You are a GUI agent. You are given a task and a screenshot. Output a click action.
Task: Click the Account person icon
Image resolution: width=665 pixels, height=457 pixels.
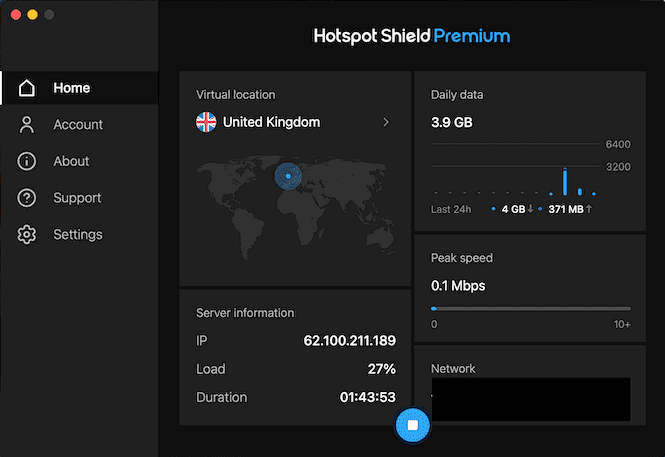27,125
